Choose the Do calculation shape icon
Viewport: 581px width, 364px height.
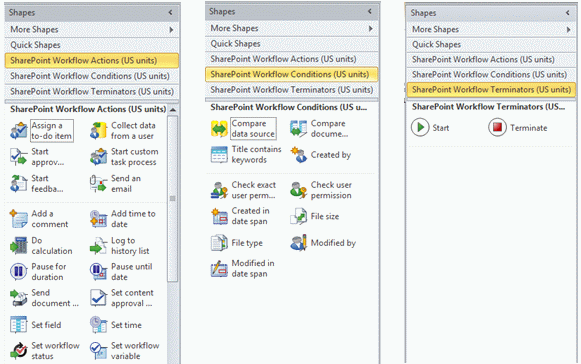click(x=19, y=245)
